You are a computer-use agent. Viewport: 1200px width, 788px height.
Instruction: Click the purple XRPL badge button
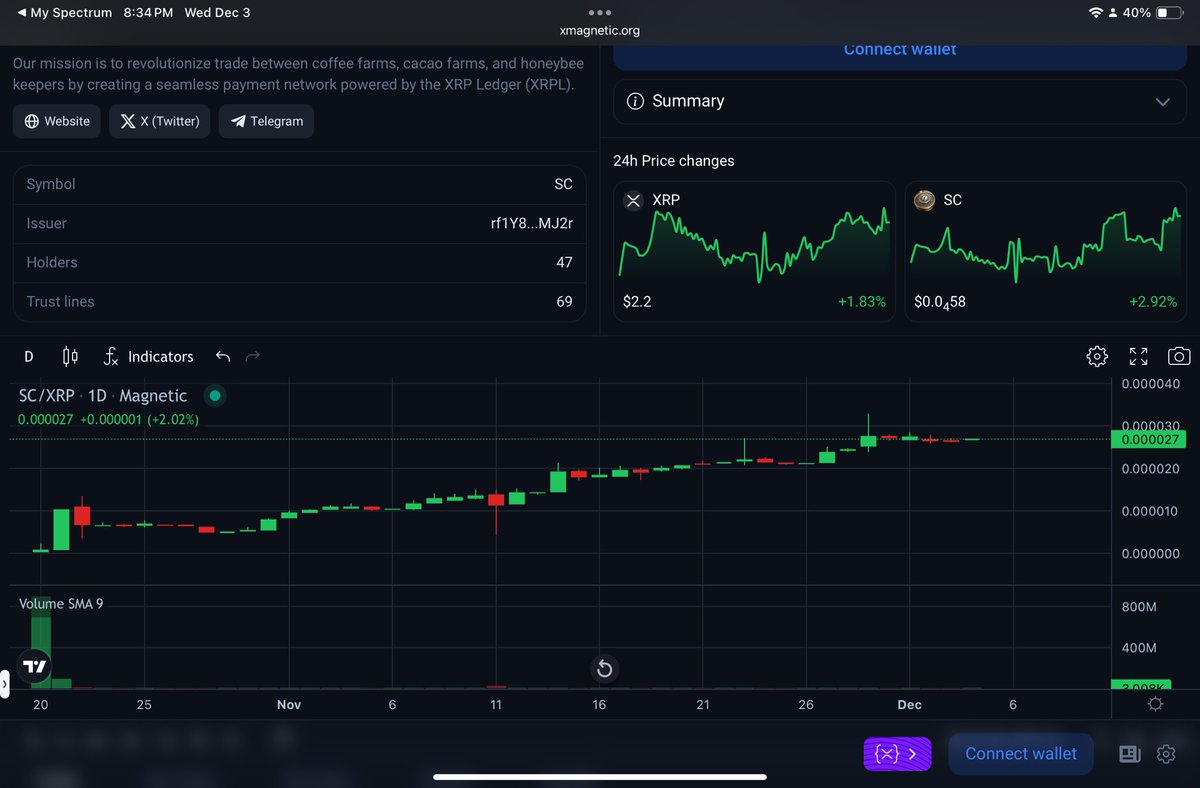pyautogui.click(x=898, y=754)
